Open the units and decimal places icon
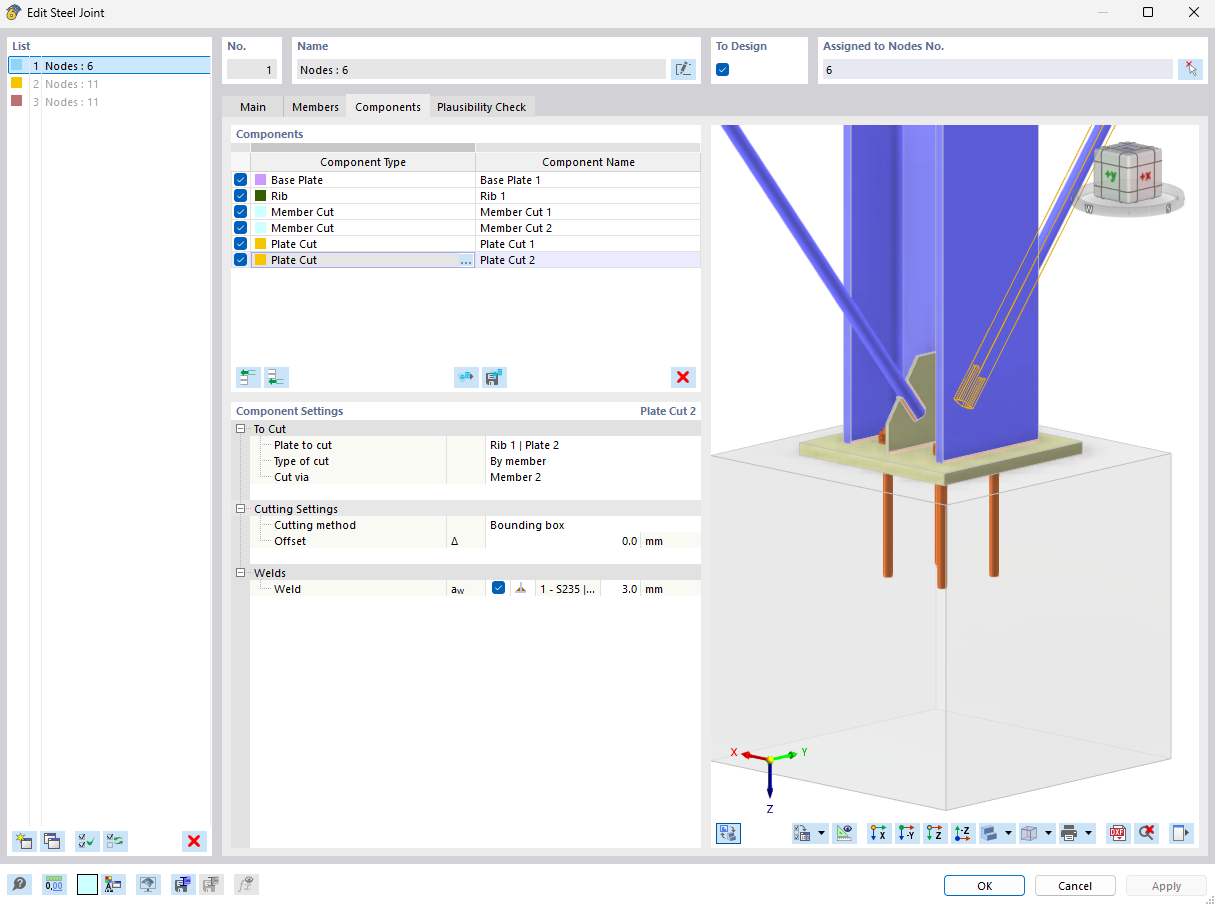 53,885
